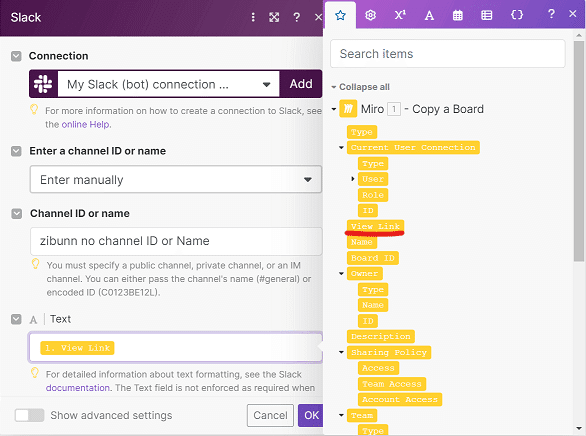Toggle the Text field checkbox

pyautogui.click(x=16, y=319)
